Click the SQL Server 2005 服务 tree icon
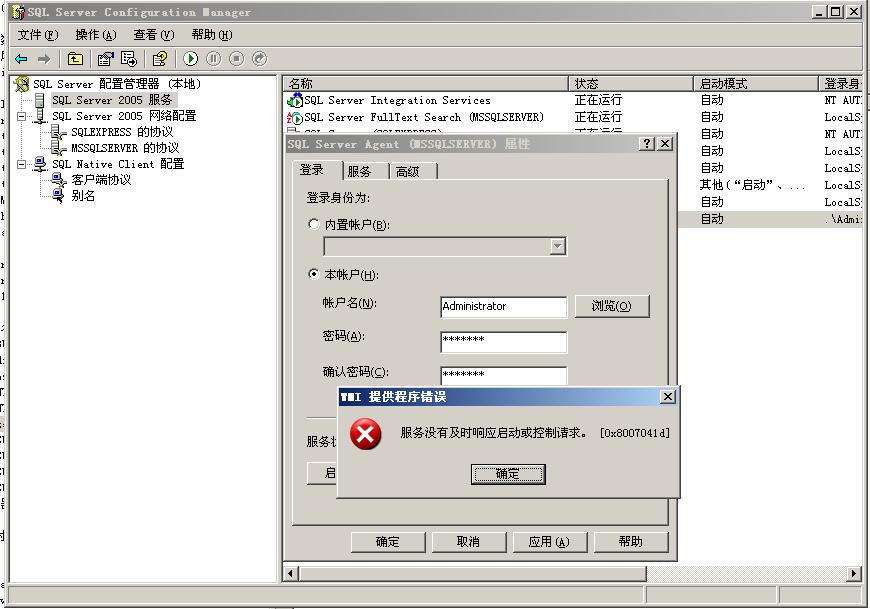 pyautogui.click(x=39, y=100)
